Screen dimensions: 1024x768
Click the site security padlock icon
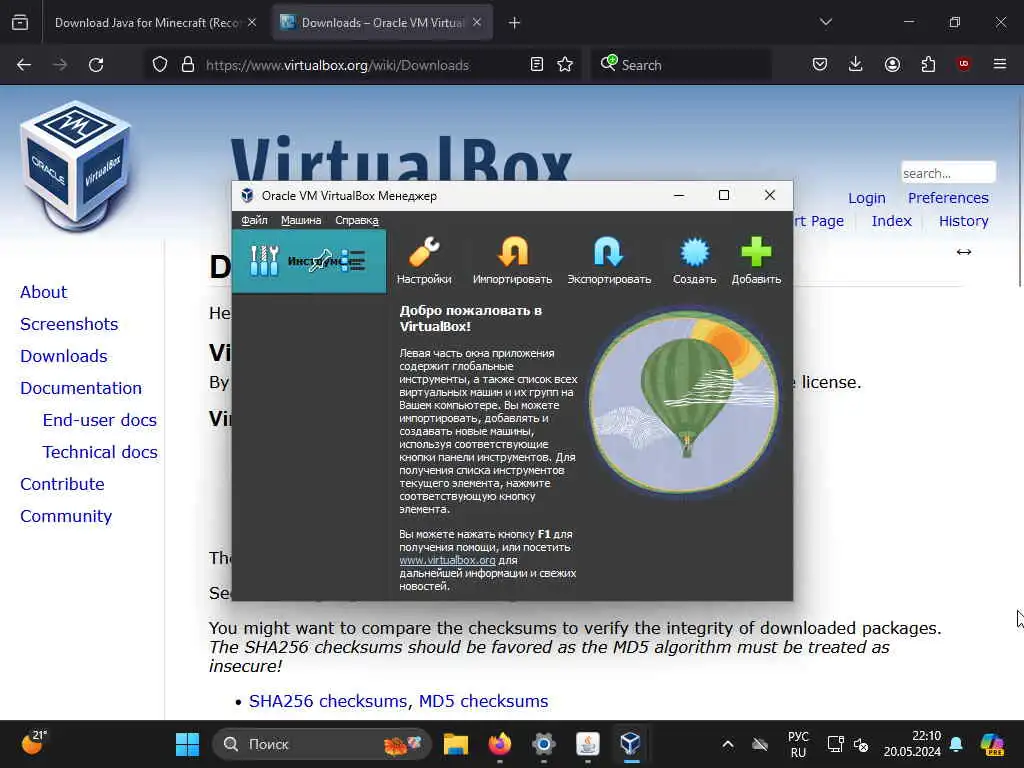pyautogui.click(x=188, y=65)
